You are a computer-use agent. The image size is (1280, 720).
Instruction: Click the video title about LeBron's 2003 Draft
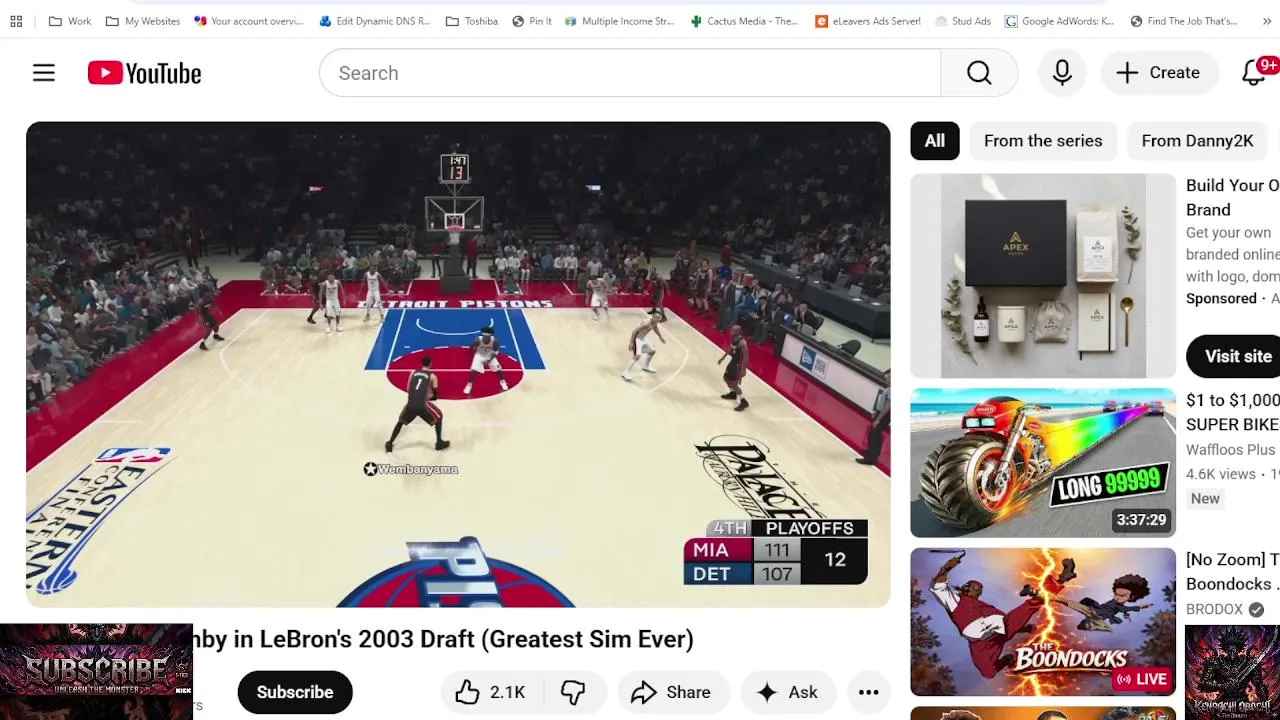click(x=444, y=639)
